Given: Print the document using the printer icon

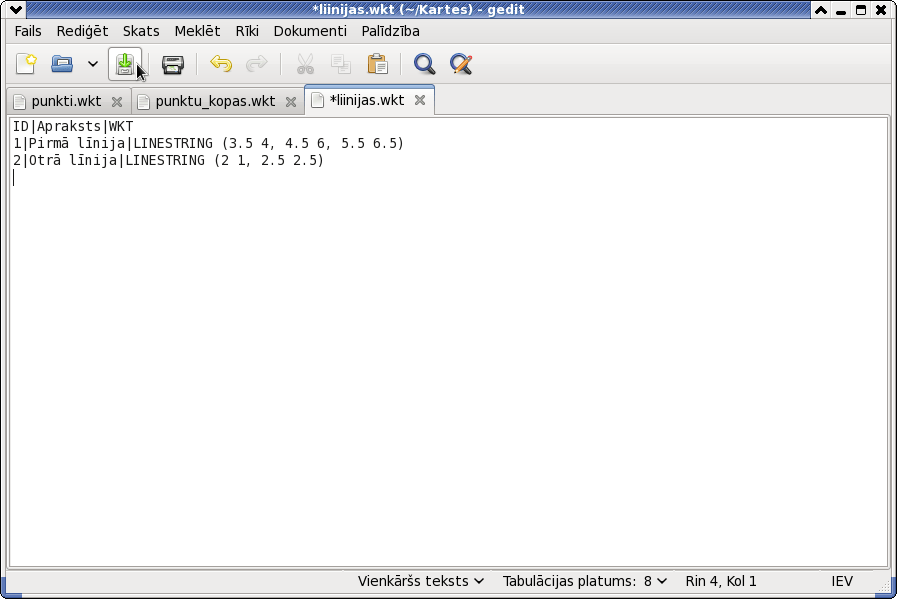Looking at the screenshot, I should point(173,64).
